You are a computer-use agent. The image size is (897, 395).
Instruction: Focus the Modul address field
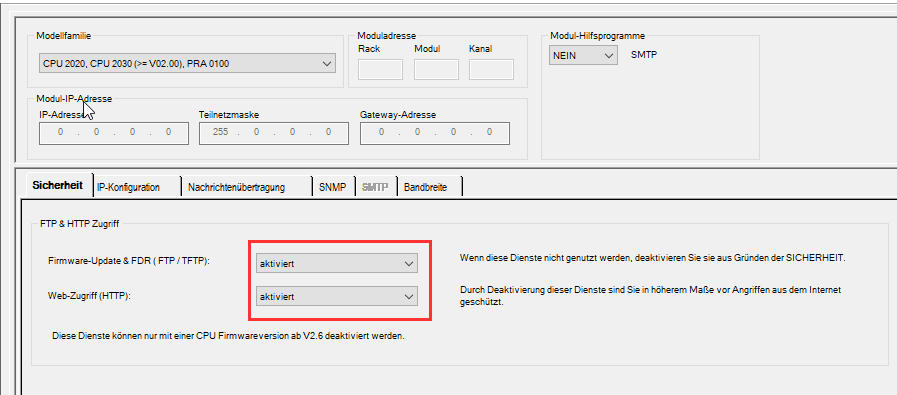pyautogui.click(x=436, y=69)
